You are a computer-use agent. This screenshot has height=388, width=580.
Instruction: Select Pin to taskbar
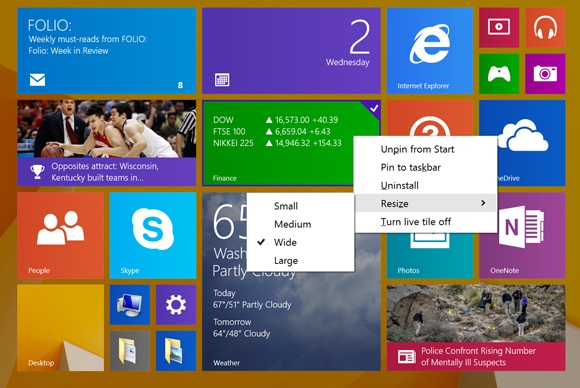pyautogui.click(x=425, y=167)
